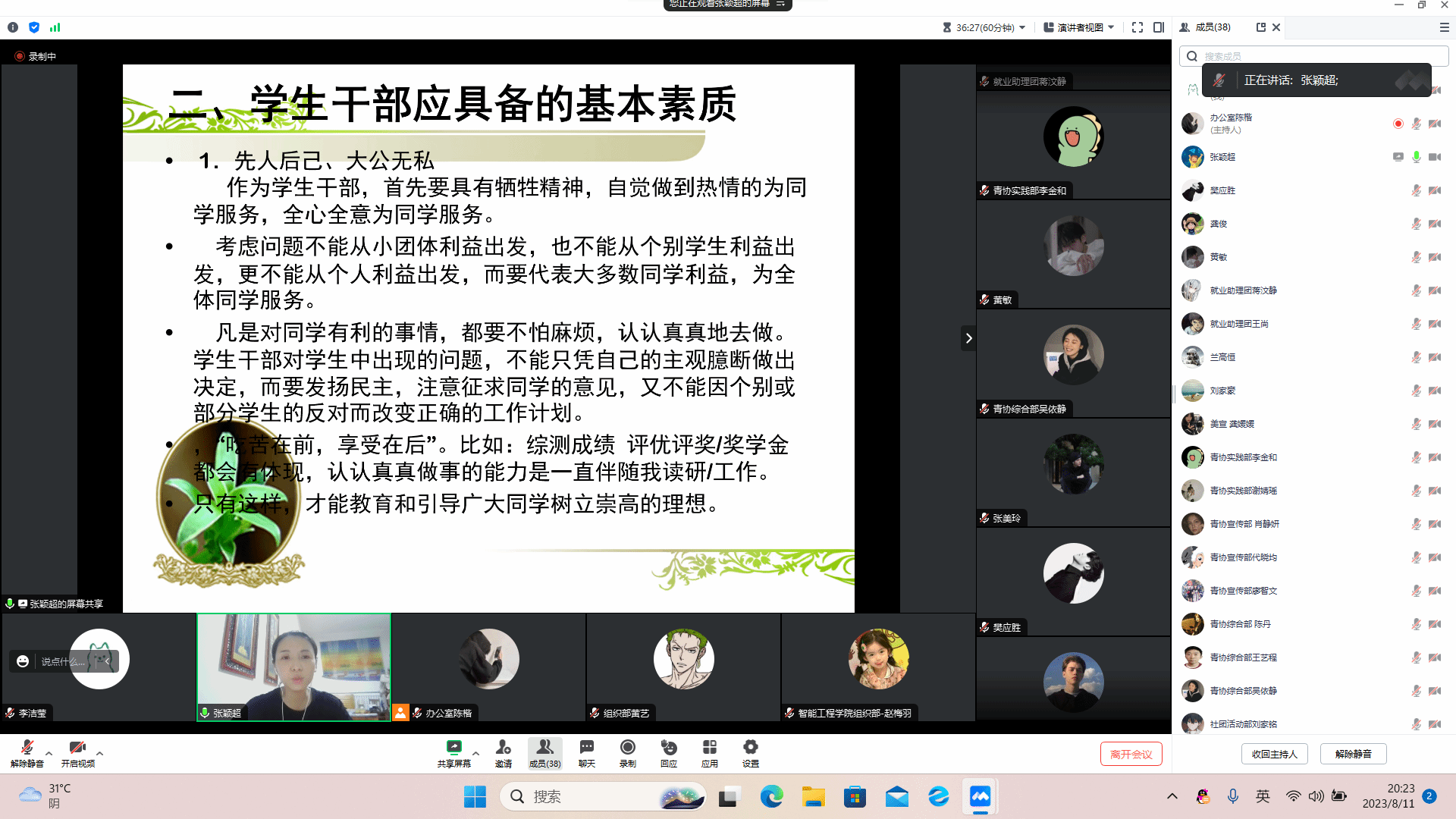This screenshot has height=819, width=1456.
Task: Enter fullscreen via top bar icon
Action: pos(1137,27)
